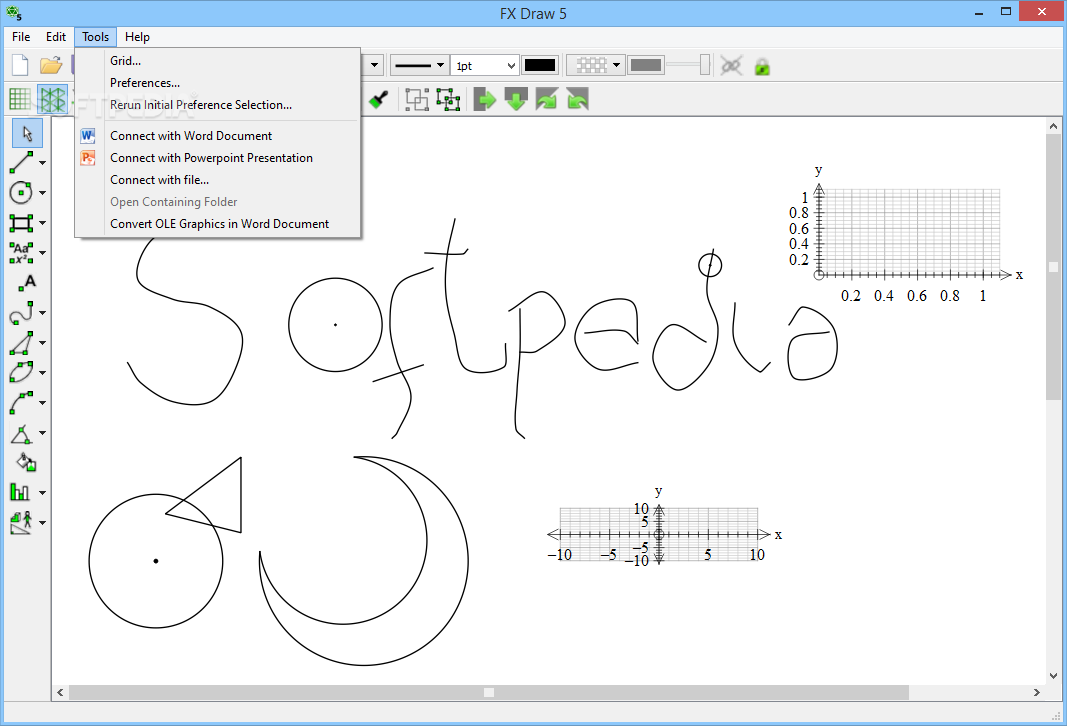Image resolution: width=1067 pixels, height=726 pixels.
Task: Click the paintbrush format painter icon
Action: tap(378, 100)
